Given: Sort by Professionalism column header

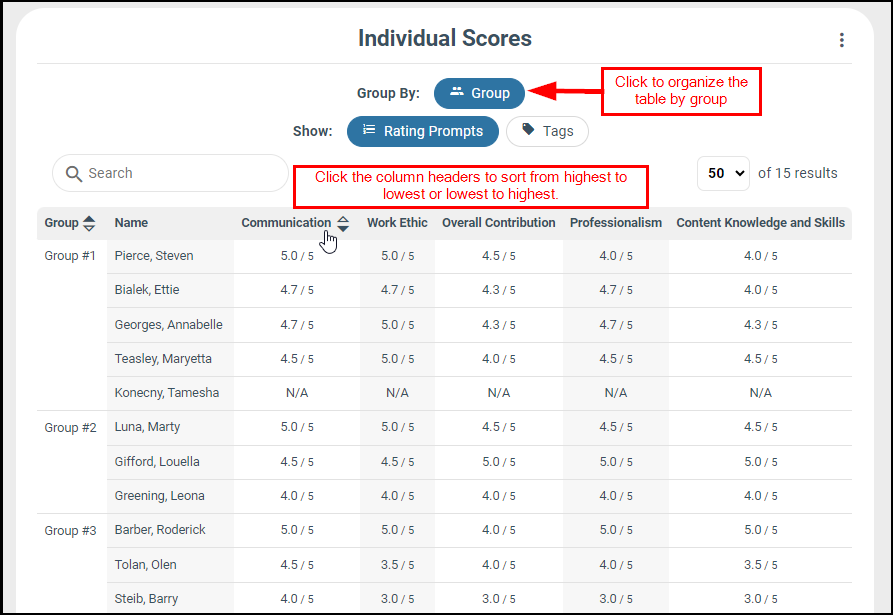Looking at the screenshot, I should 616,223.
